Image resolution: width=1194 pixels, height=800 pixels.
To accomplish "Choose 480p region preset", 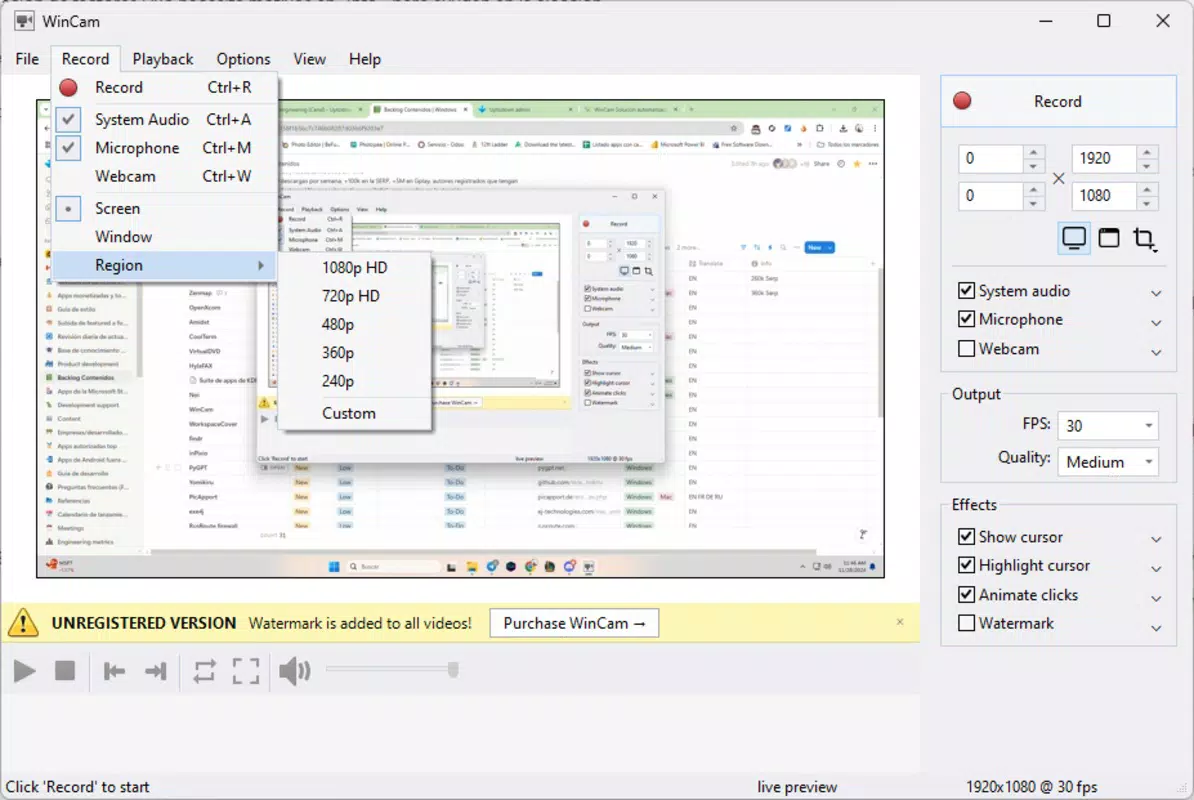I will [x=355, y=324].
